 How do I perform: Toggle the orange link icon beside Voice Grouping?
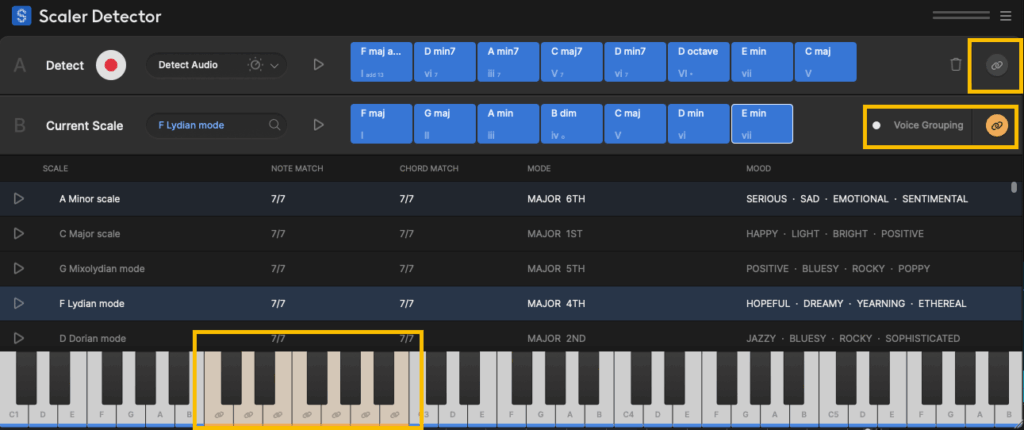click(995, 125)
